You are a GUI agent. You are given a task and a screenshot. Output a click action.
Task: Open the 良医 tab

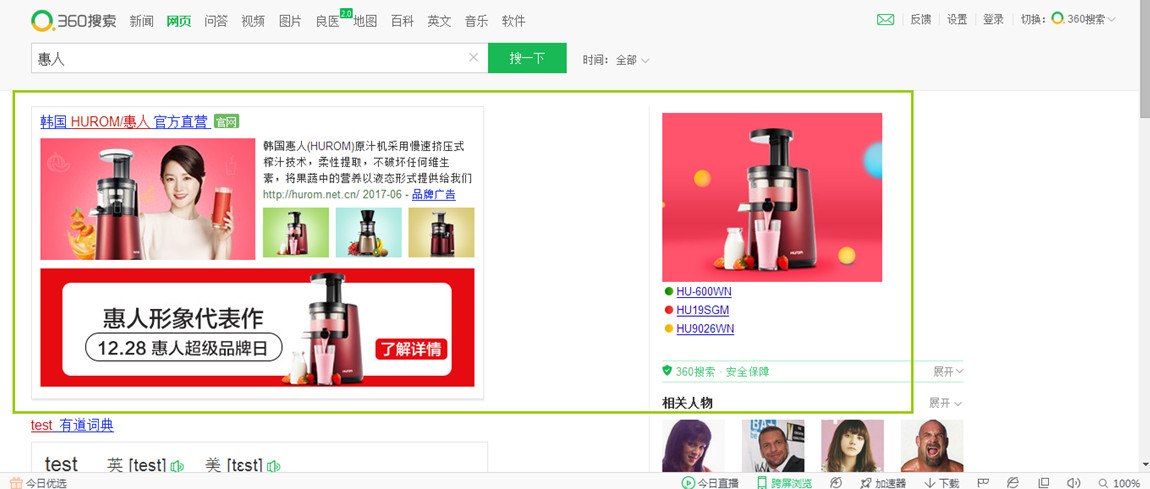tap(328, 21)
